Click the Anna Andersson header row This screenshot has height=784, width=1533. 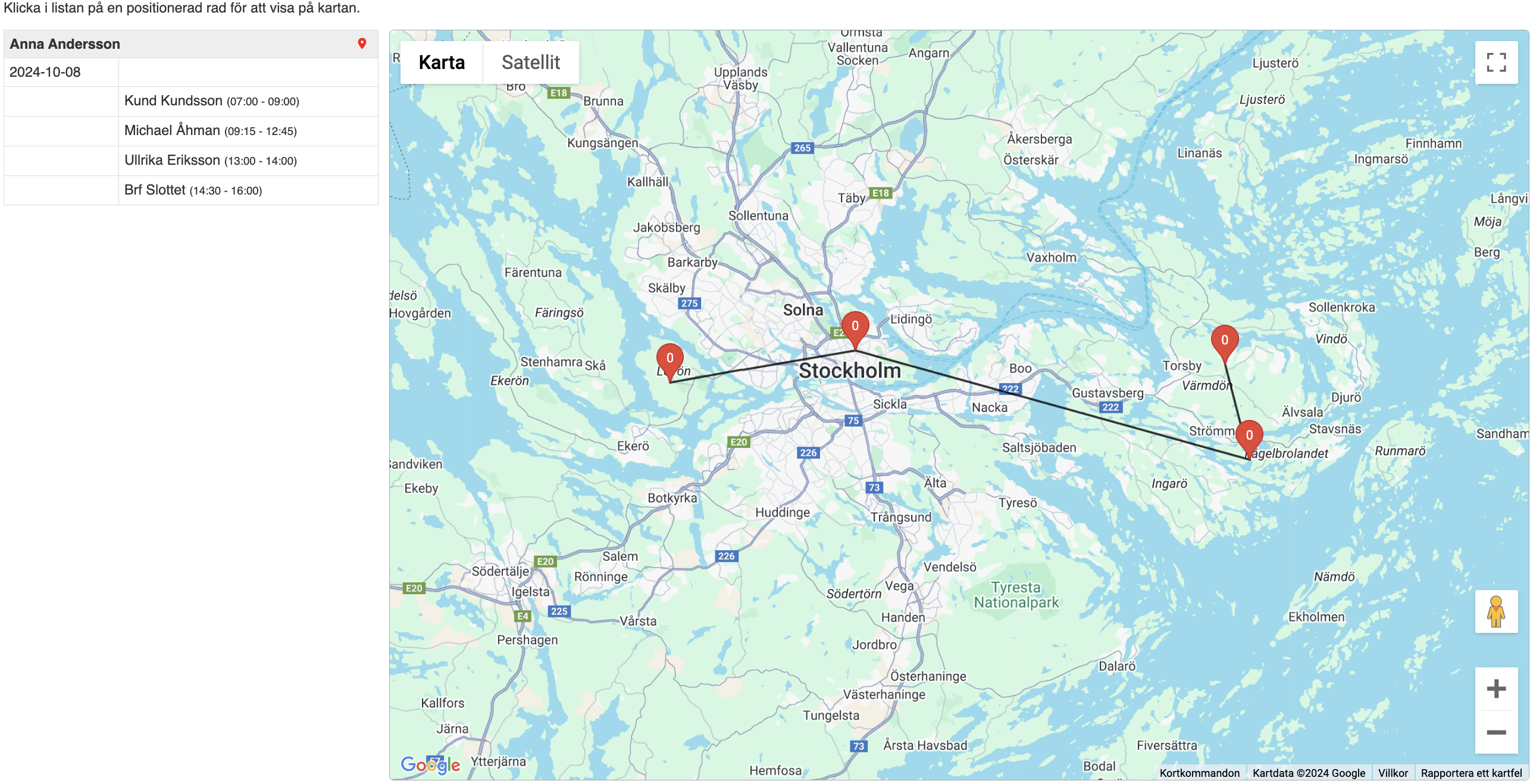click(x=191, y=44)
